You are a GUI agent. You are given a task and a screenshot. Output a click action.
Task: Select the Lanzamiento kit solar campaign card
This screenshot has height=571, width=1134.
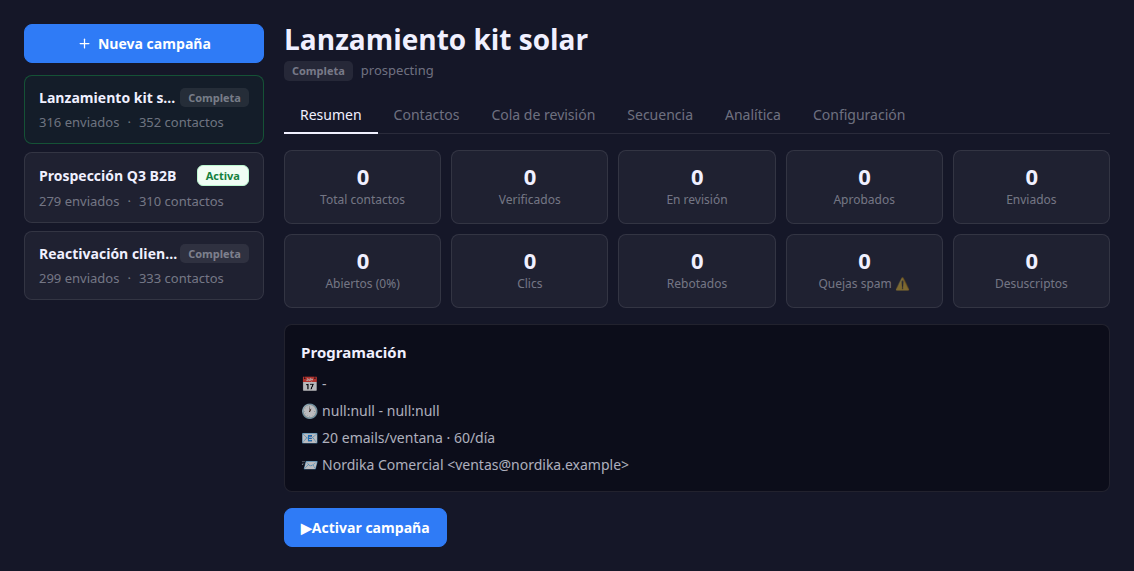(x=144, y=109)
